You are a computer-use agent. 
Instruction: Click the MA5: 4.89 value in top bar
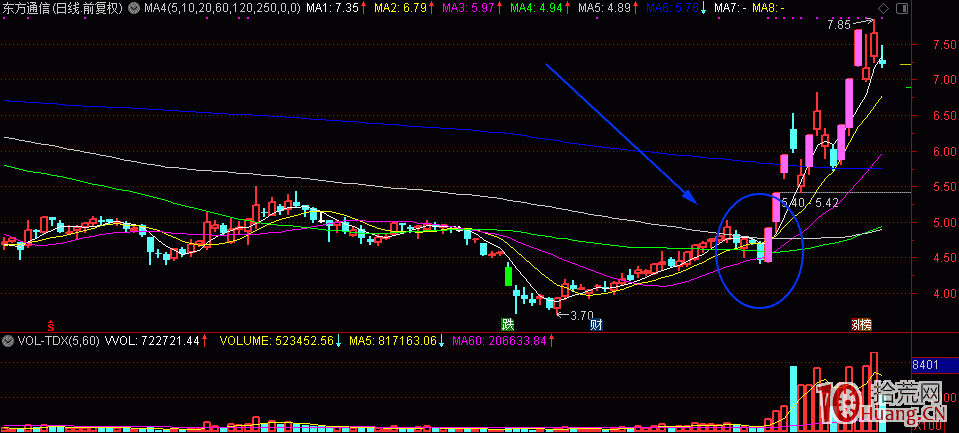pos(602,9)
